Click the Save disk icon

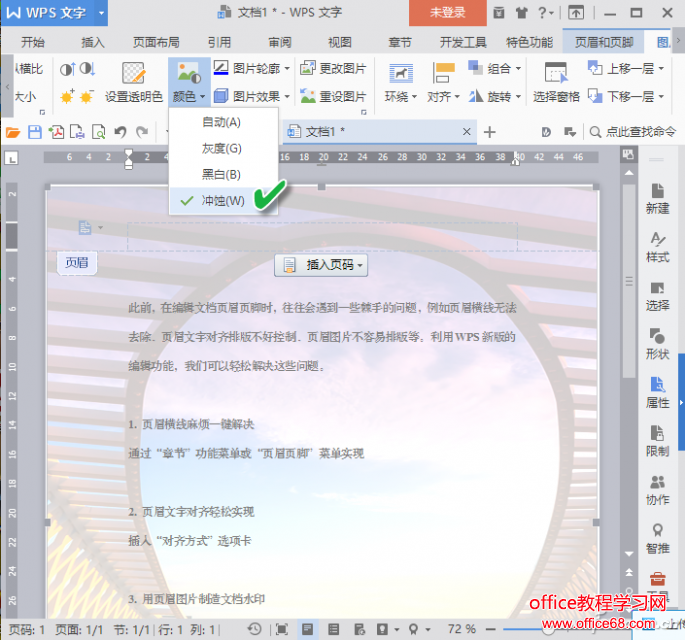pyautogui.click(x=35, y=132)
